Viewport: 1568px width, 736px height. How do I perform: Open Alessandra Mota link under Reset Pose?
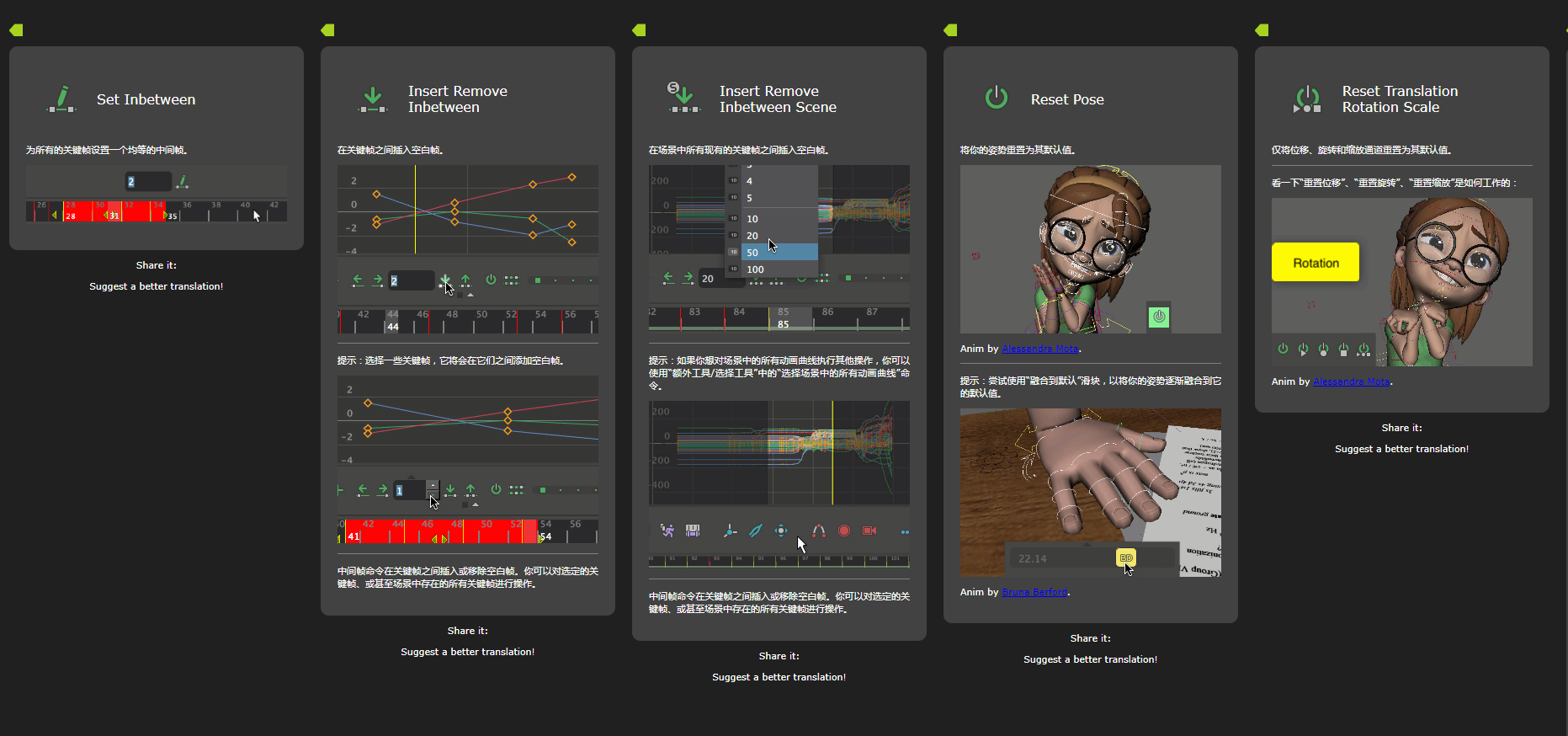pyautogui.click(x=1039, y=349)
